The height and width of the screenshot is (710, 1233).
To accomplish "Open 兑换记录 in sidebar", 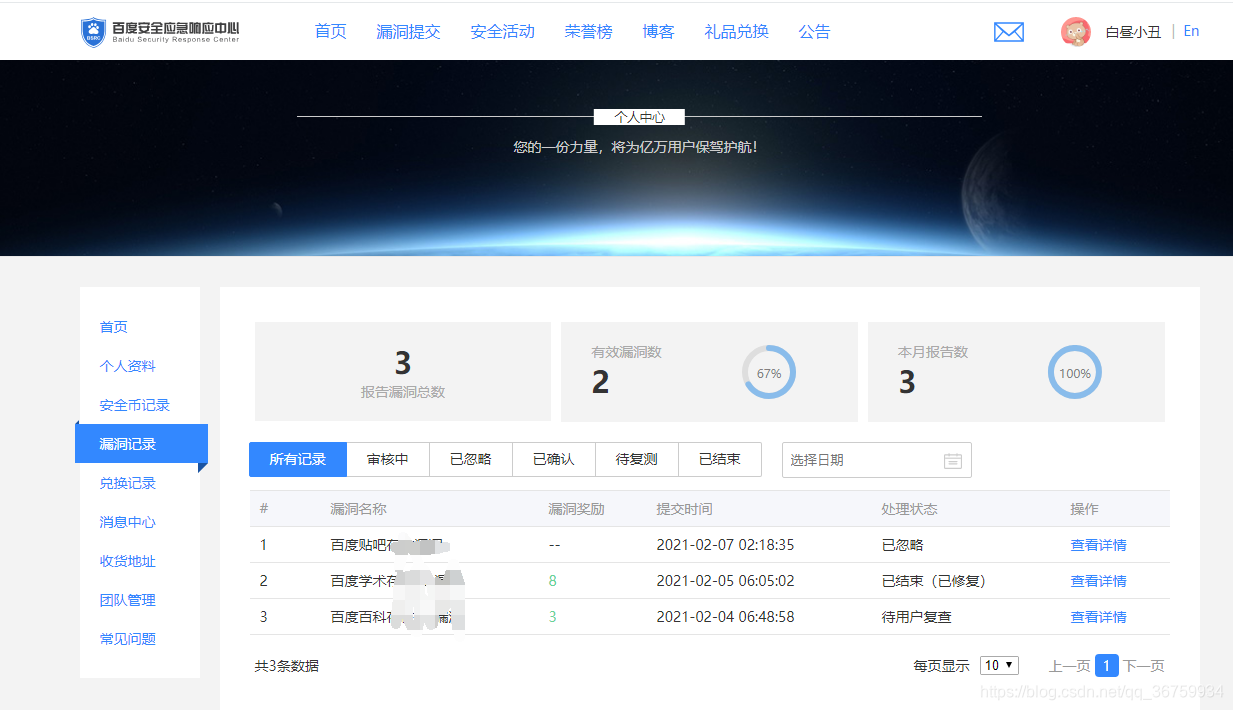I will pyautogui.click(x=128, y=483).
